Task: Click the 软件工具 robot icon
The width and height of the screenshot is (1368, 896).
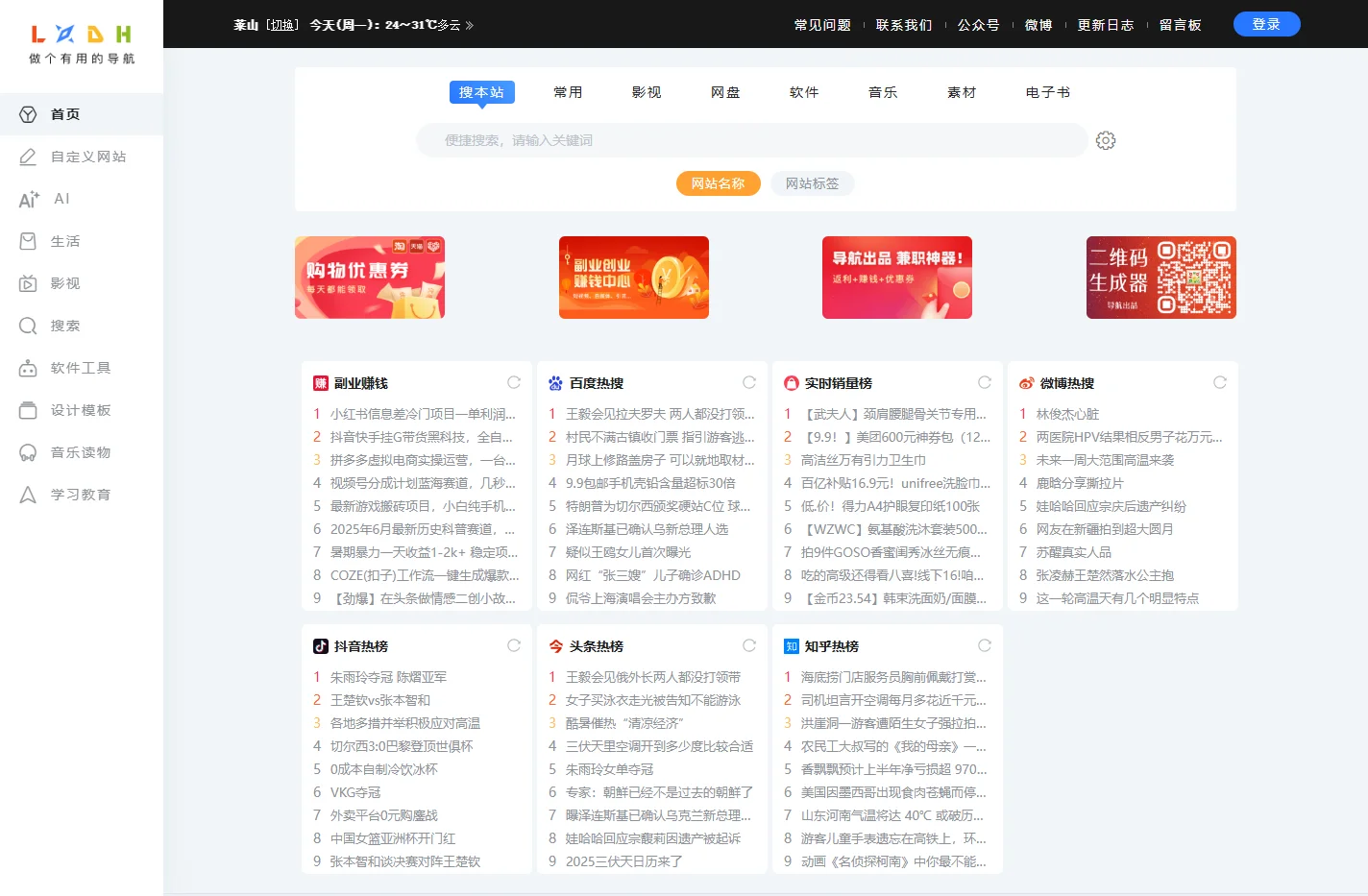Action: [28, 368]
